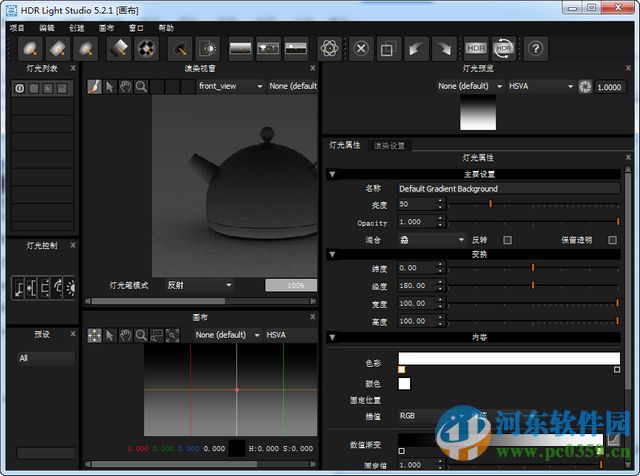The image size is (640, 476).
Task: Collapse the 变换 section
Action: 332,254
